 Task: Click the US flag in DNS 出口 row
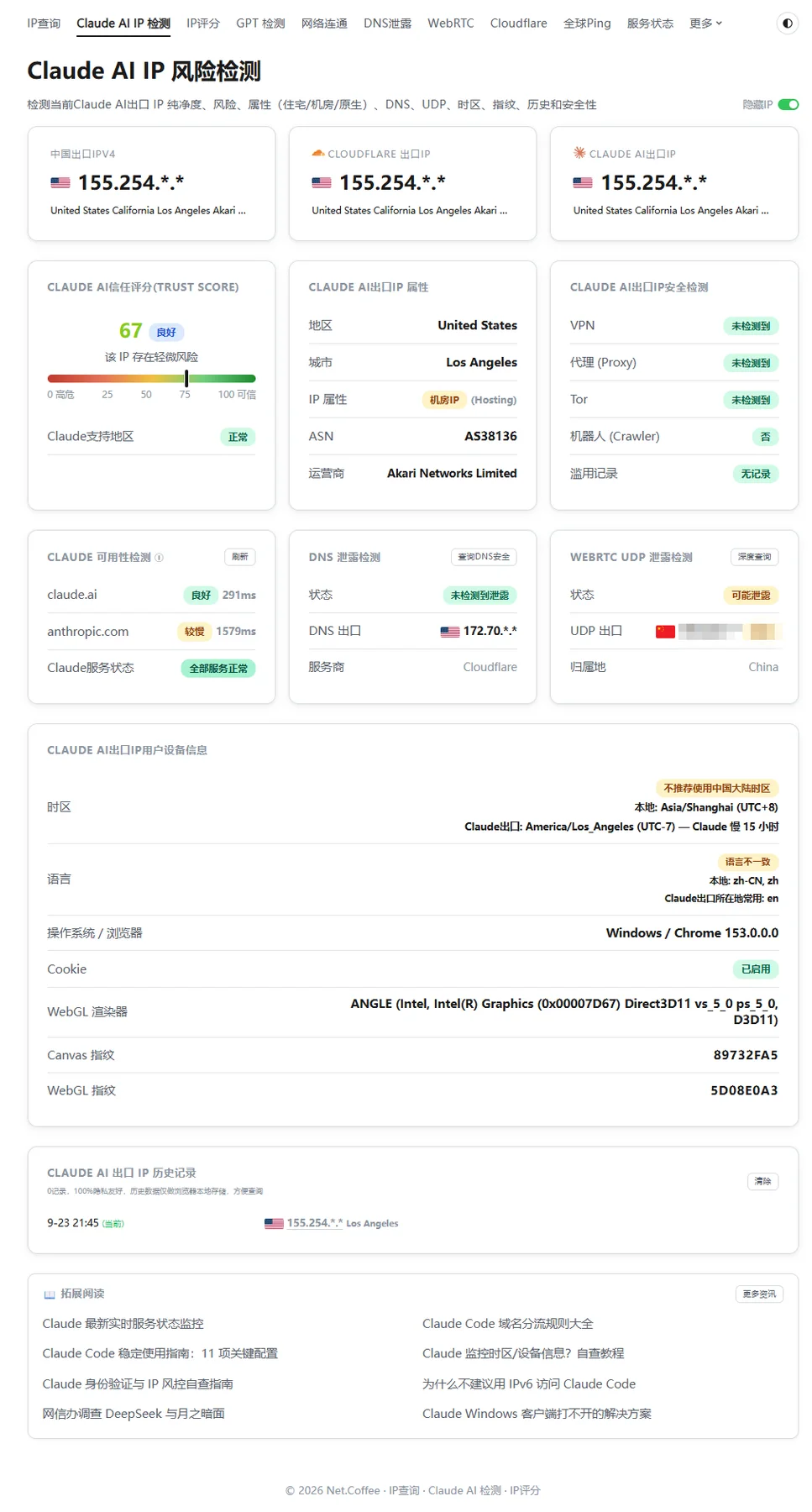pos(450,631)
